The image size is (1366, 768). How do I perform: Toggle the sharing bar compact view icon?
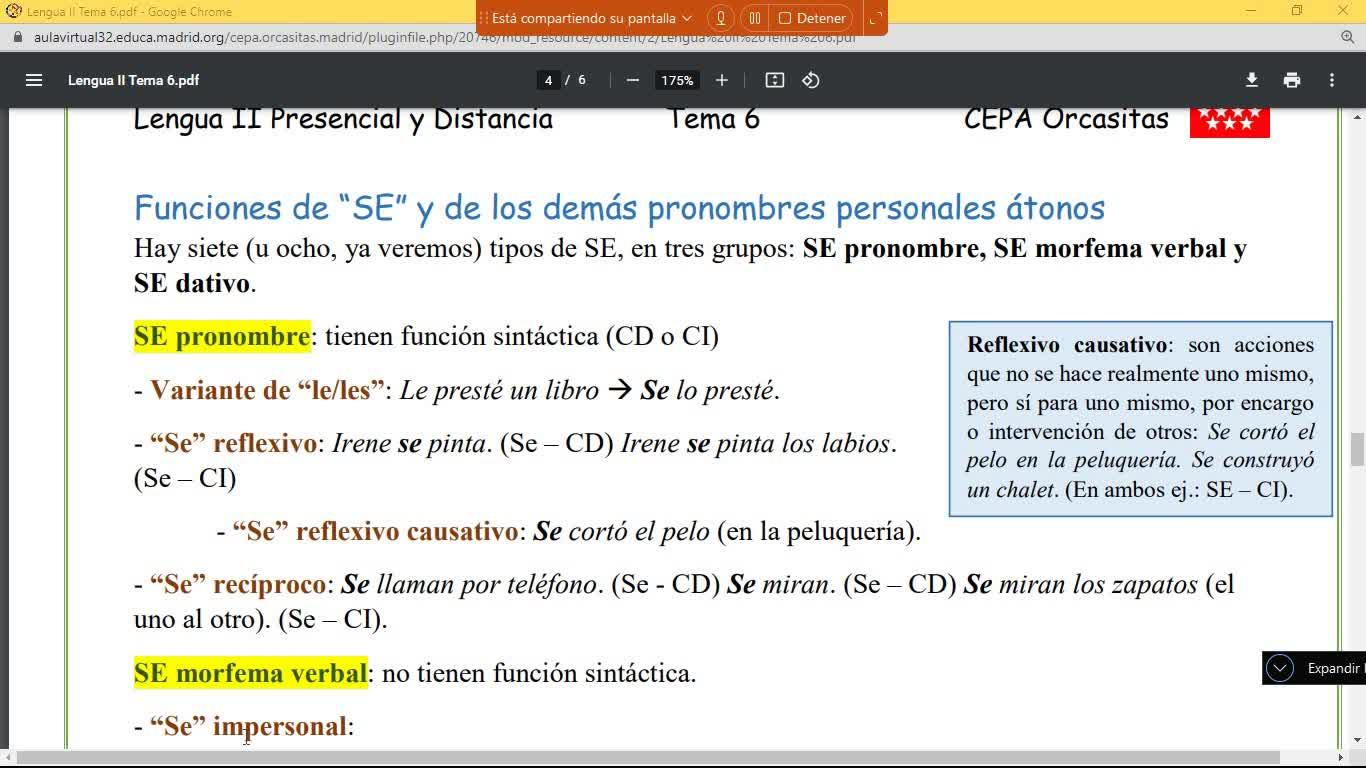pos(875,18)
